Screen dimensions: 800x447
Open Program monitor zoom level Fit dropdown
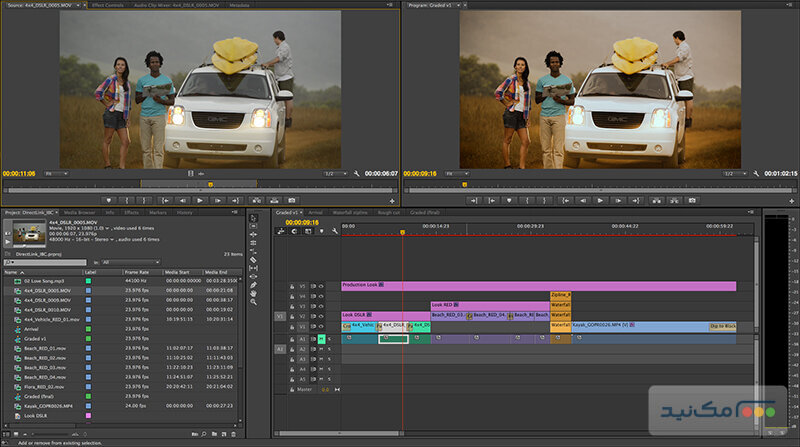click(x=457, y=173)
